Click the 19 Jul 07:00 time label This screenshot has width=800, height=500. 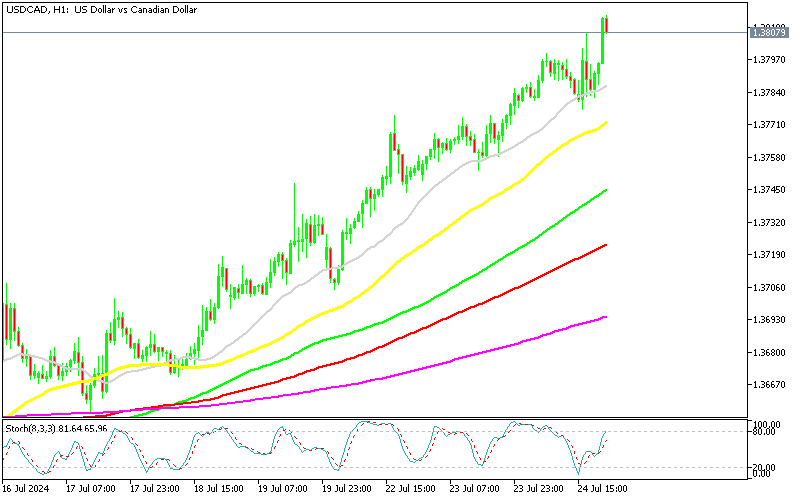283,489
